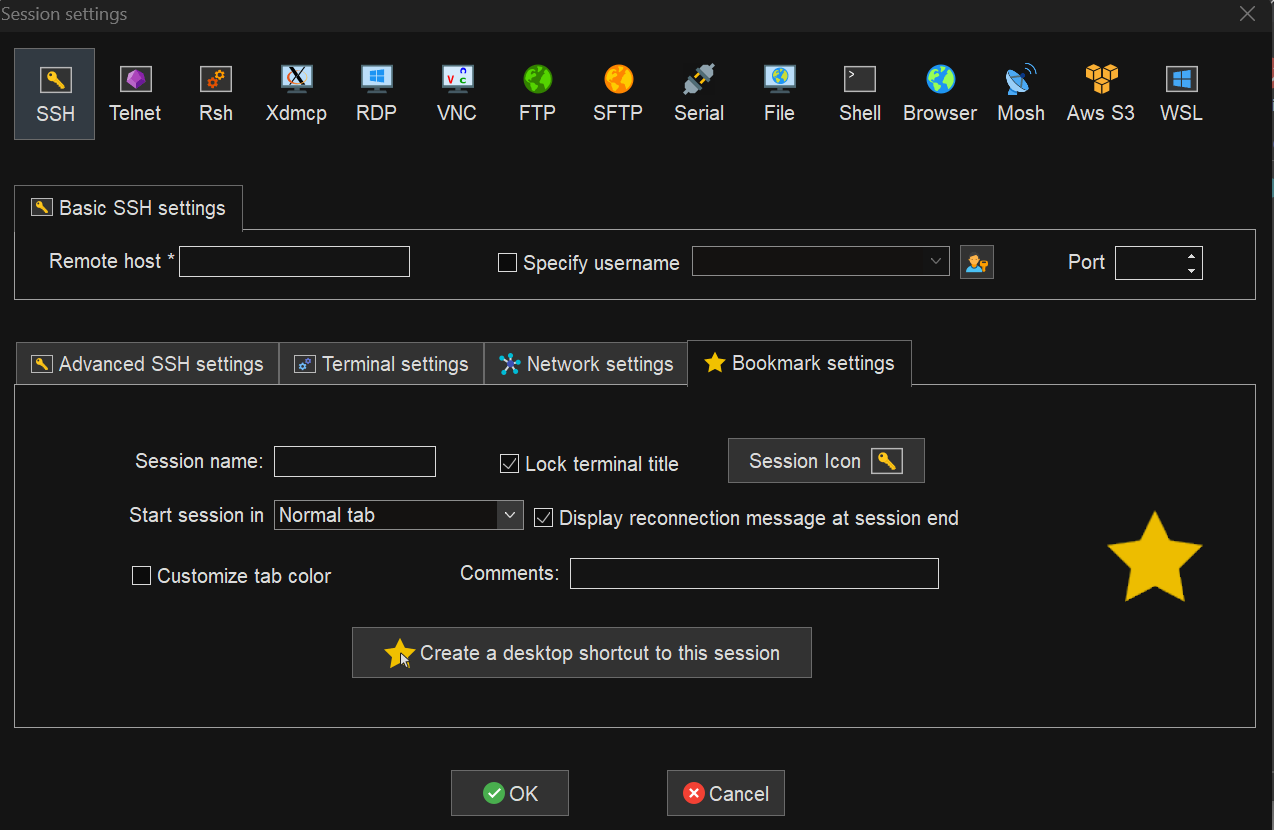The height and width of the screenshot is (830, 1274).
Task: Open the Aws S3 session type
Action: coord(1100,93)
